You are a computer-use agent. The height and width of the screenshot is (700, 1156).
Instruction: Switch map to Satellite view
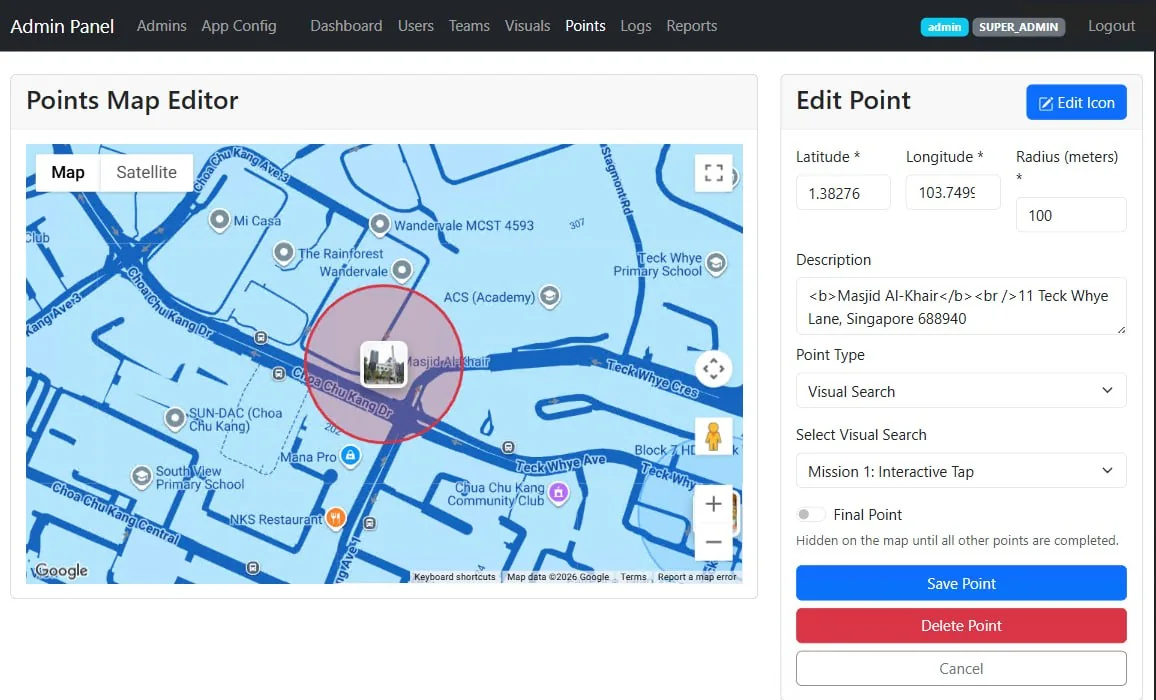coord(147,173)
